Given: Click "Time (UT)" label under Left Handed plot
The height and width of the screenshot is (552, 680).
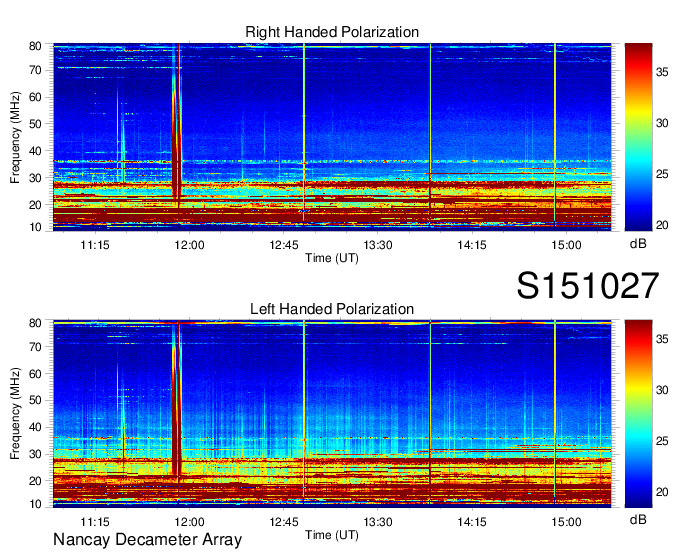Looking at the screenshot, I should [332, 535].
